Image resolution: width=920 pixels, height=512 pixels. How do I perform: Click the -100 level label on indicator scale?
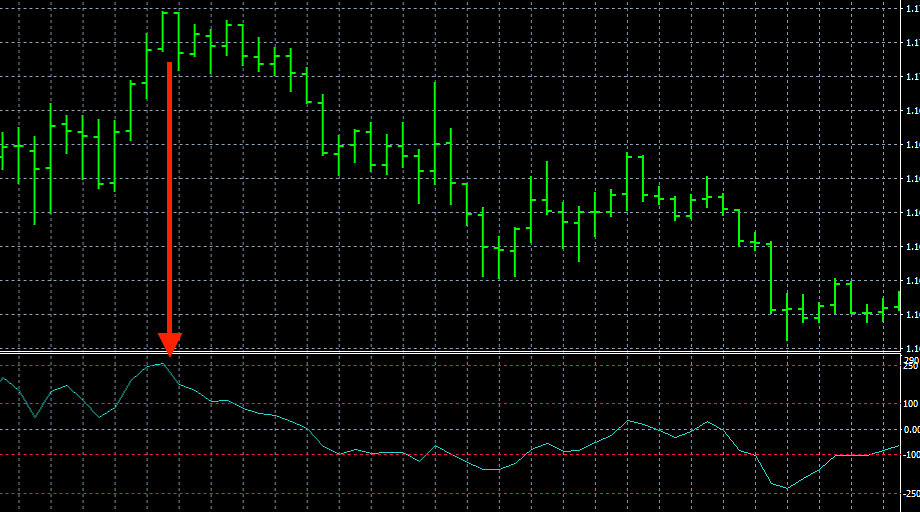(911, 455)
